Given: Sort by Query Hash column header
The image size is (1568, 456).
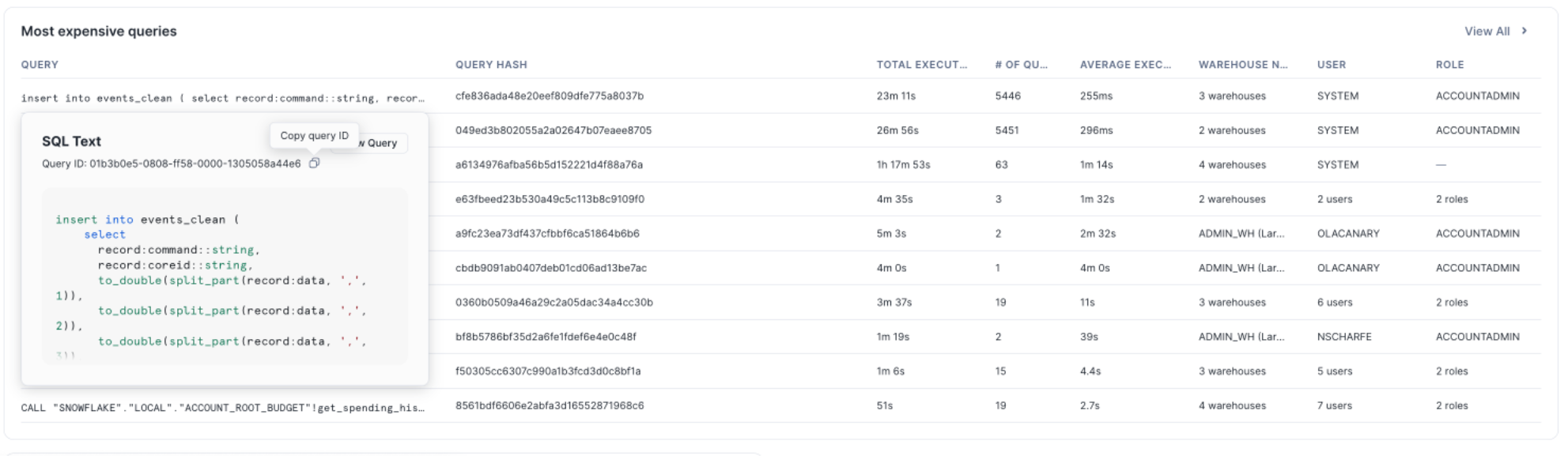Looking at the screenshot, I should pos(491,65).
